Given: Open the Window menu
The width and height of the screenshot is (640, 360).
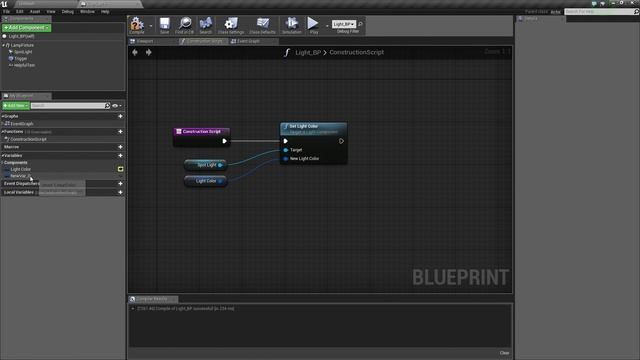Looking at the screenshot, I should (x=87, y=11).
